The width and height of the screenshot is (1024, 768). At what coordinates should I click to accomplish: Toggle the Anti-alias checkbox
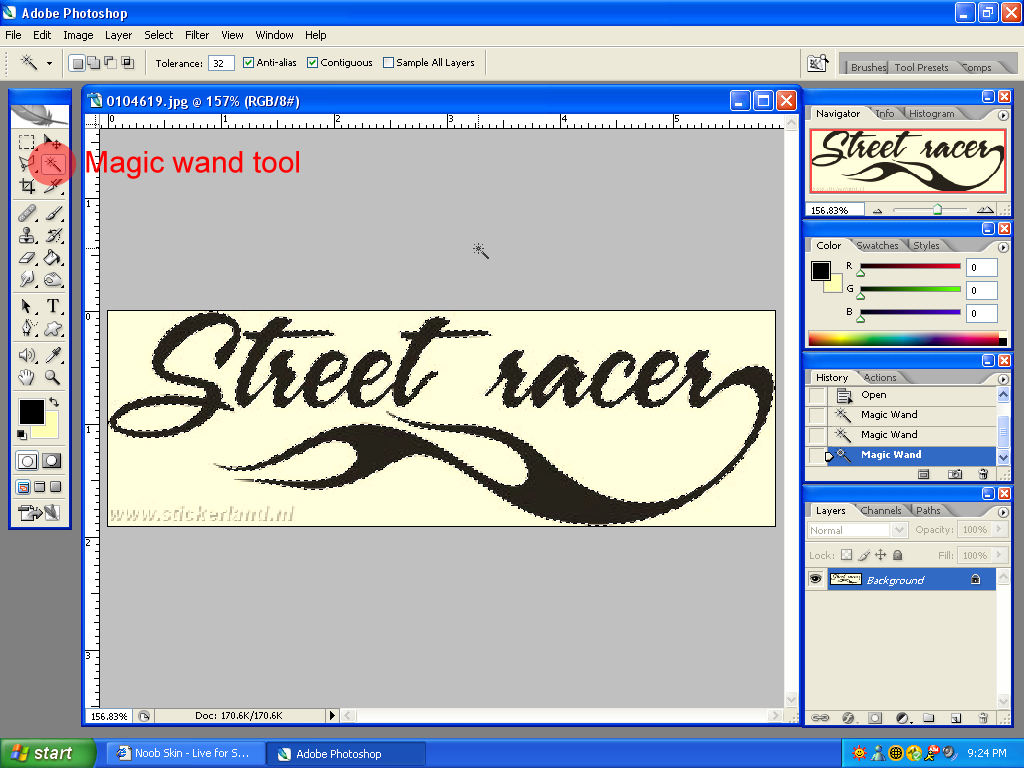248,63
